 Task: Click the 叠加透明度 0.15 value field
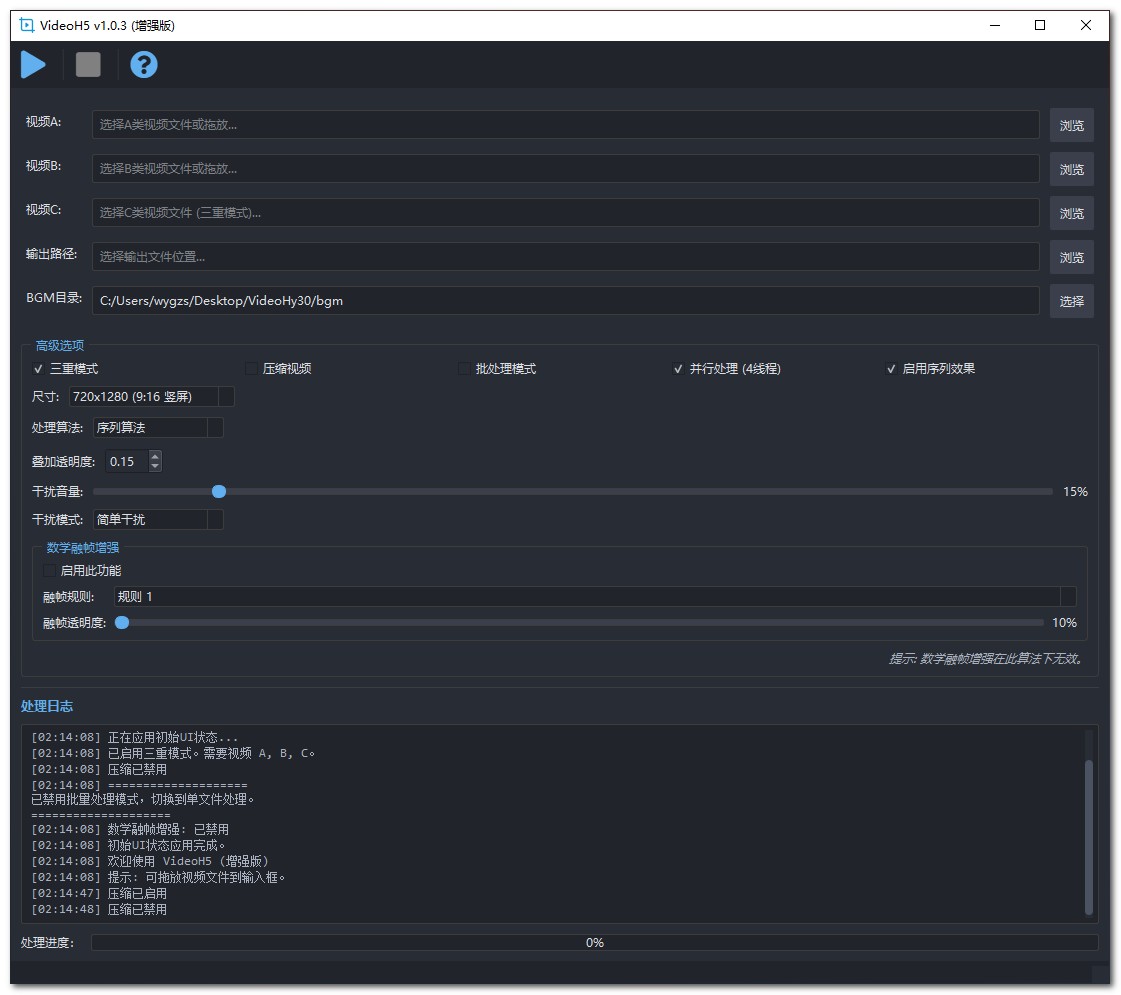[127, 462]
